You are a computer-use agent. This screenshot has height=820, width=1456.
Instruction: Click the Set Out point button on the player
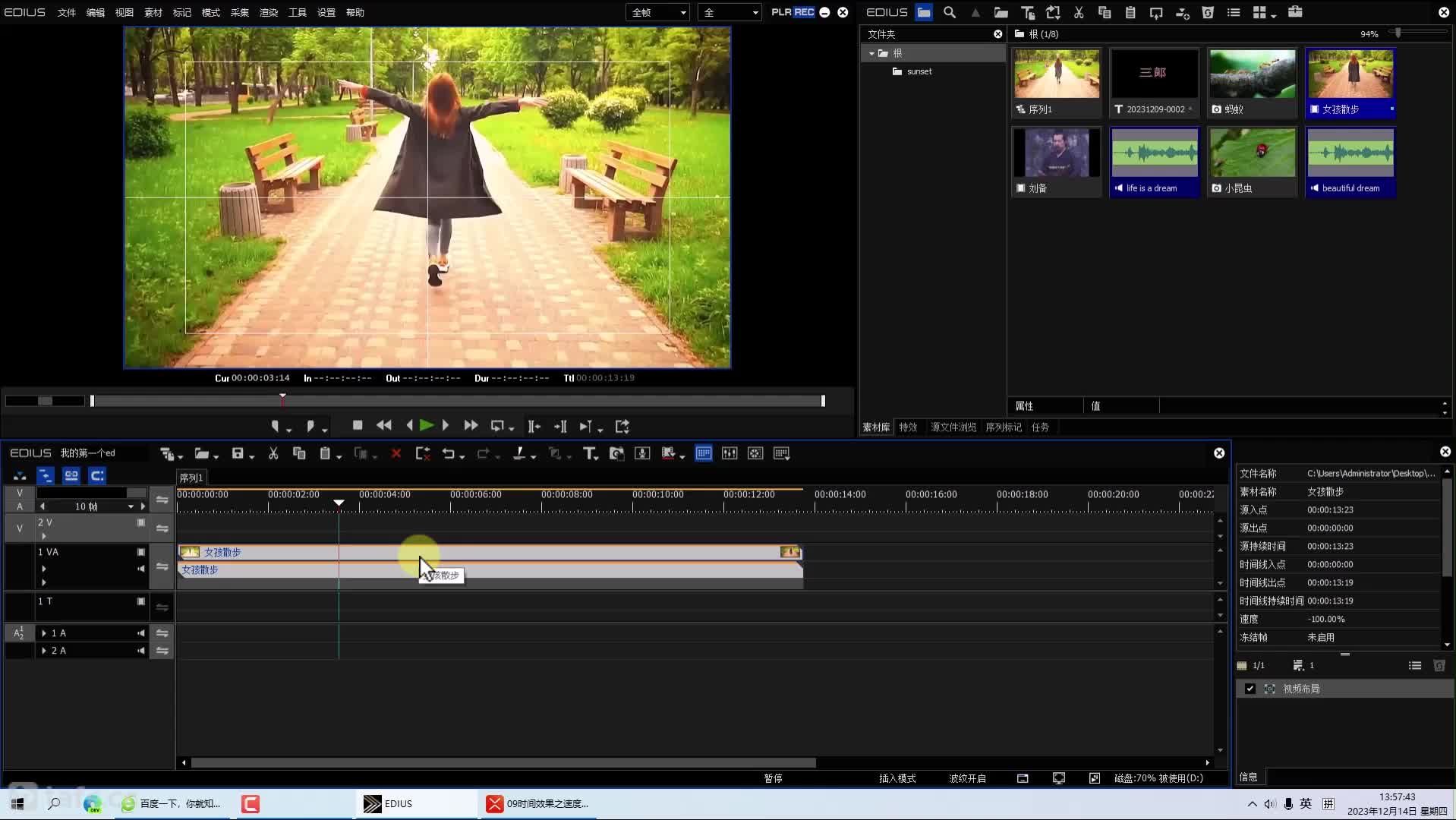(x=310, y=427)
